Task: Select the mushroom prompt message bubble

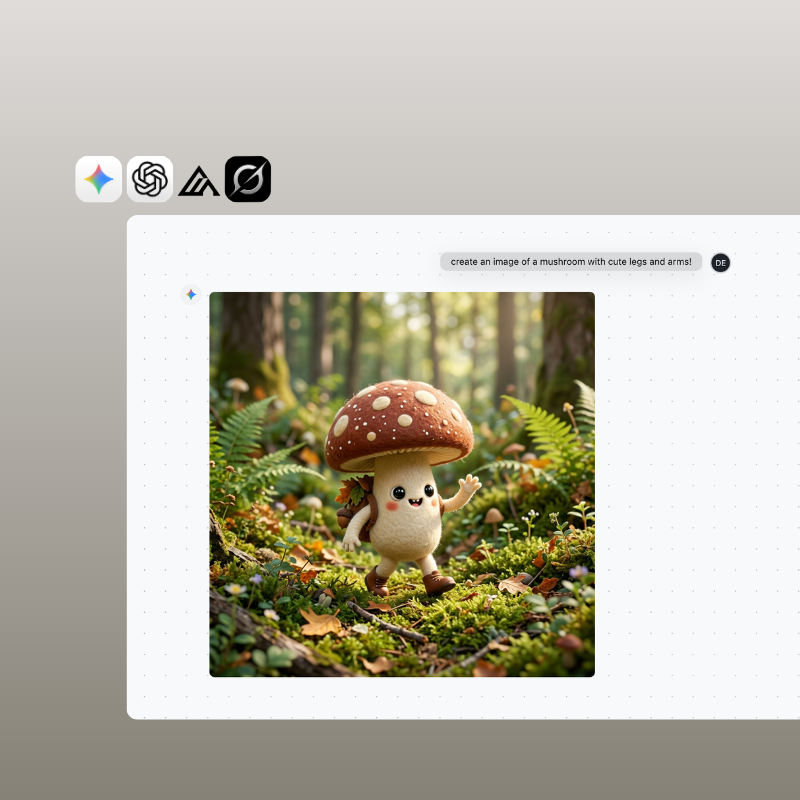Action: coord(571,262)
